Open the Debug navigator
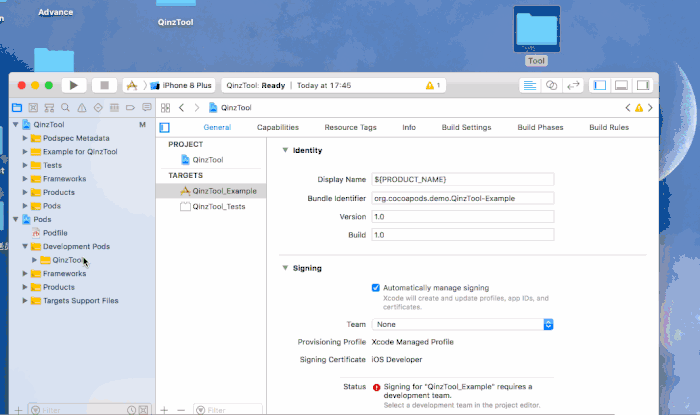Screen dimensions: 700x415 [114, 108]
